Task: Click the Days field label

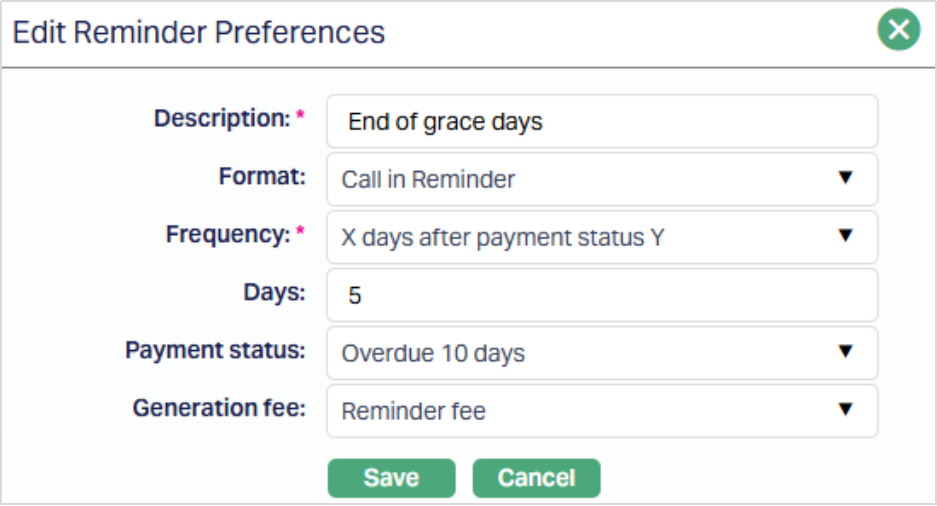Action: point(274,293)
